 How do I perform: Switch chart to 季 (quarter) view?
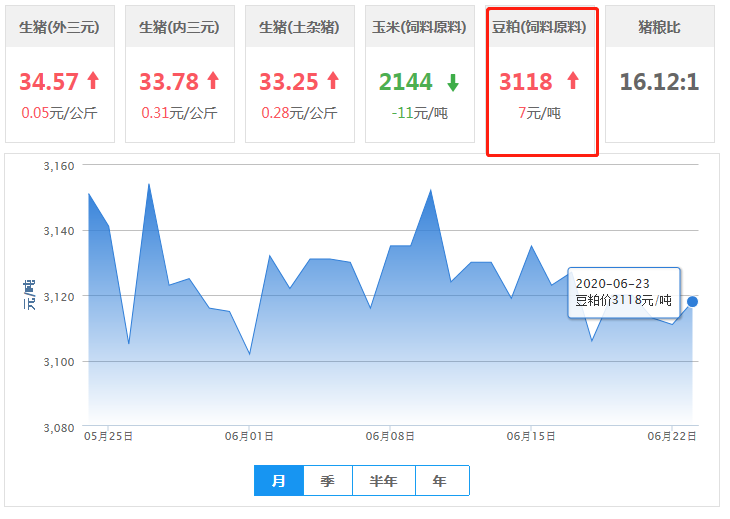(328, 481)
